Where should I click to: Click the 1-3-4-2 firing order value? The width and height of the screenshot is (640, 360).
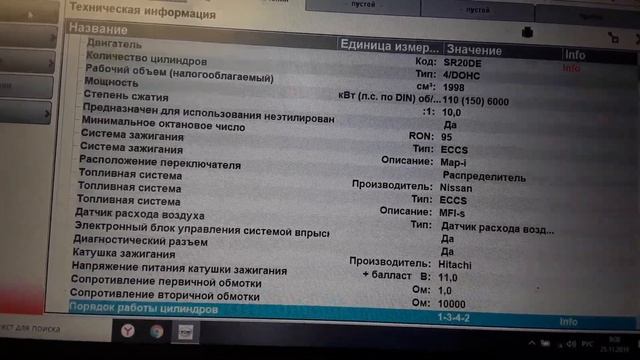coord(453,318)
